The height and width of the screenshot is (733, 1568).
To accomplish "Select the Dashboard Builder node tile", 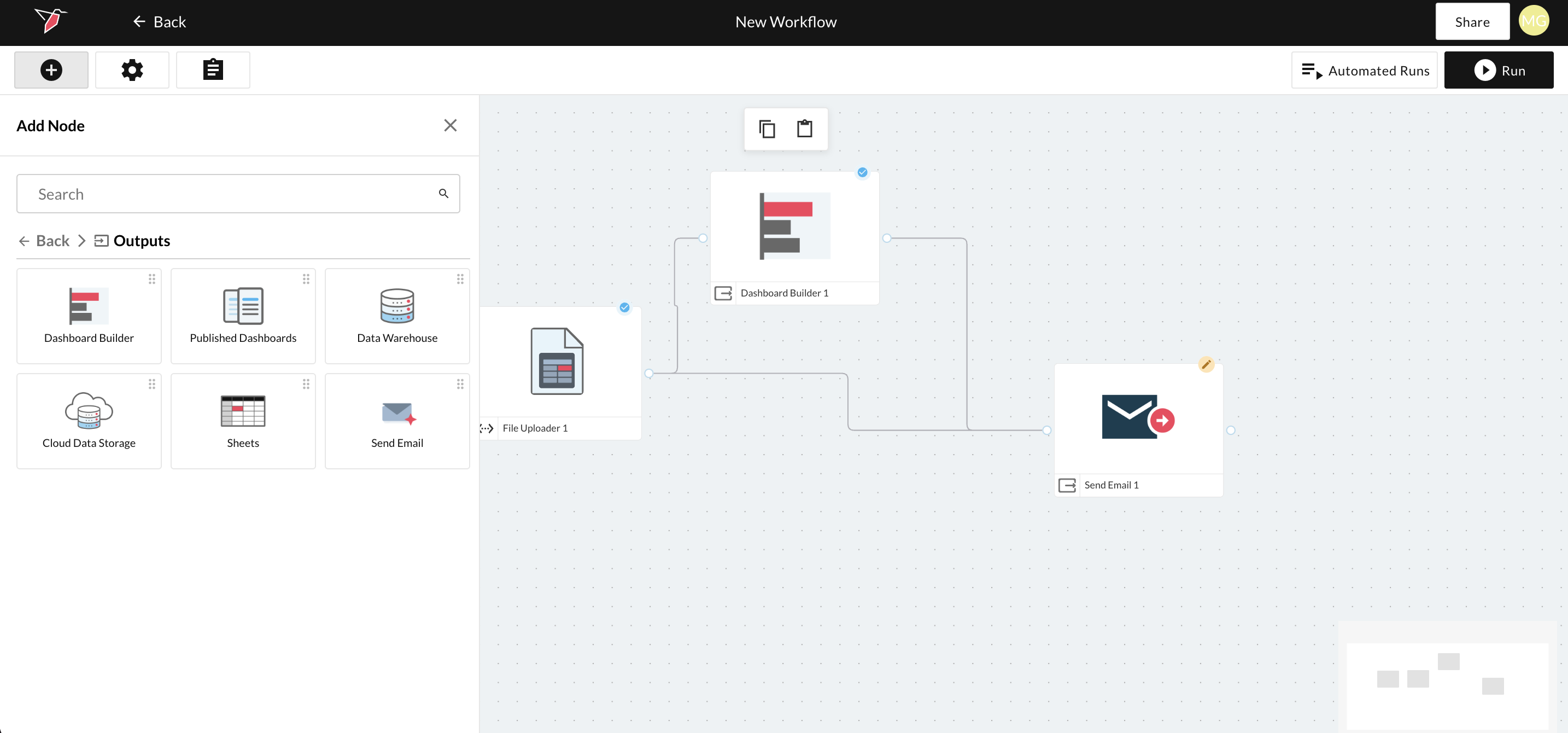I will point(89,316).
